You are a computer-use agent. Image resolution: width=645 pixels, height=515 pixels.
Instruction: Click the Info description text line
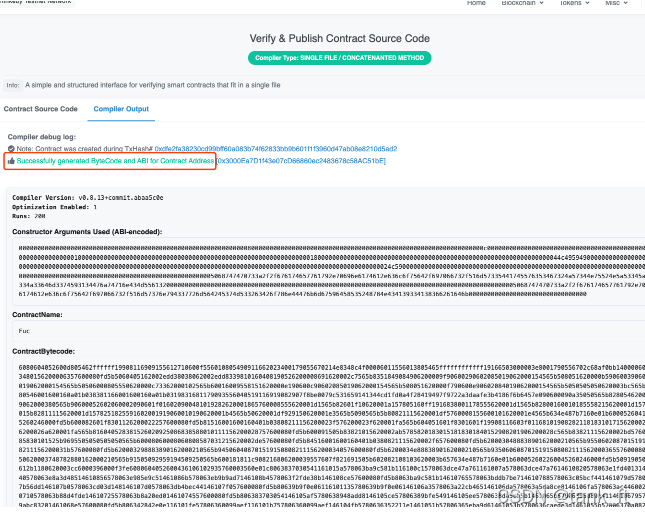tap(153, 85)
